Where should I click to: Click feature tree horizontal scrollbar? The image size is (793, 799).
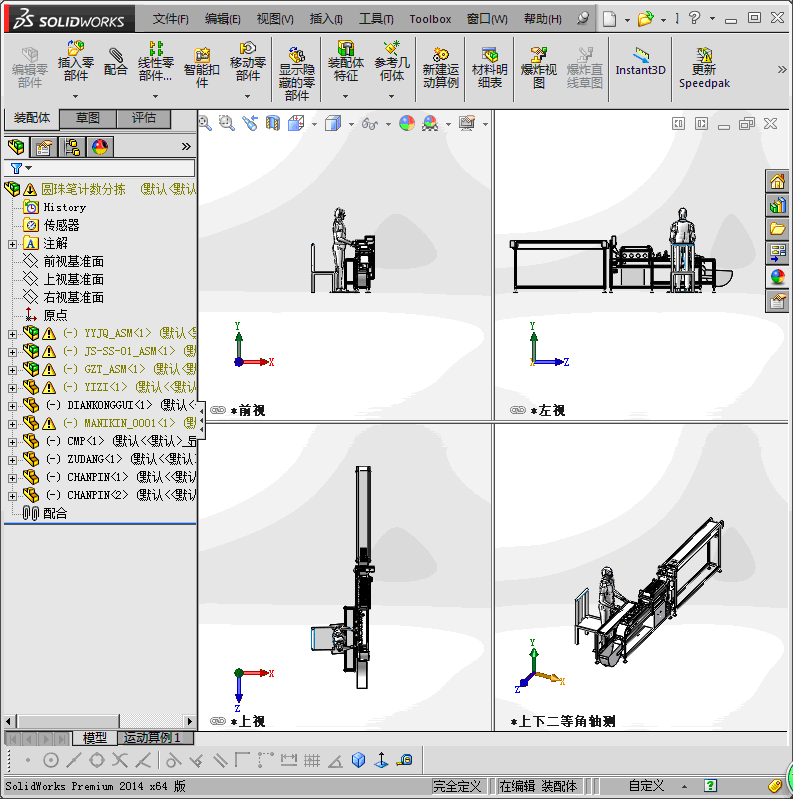click(x=68, y=721)
